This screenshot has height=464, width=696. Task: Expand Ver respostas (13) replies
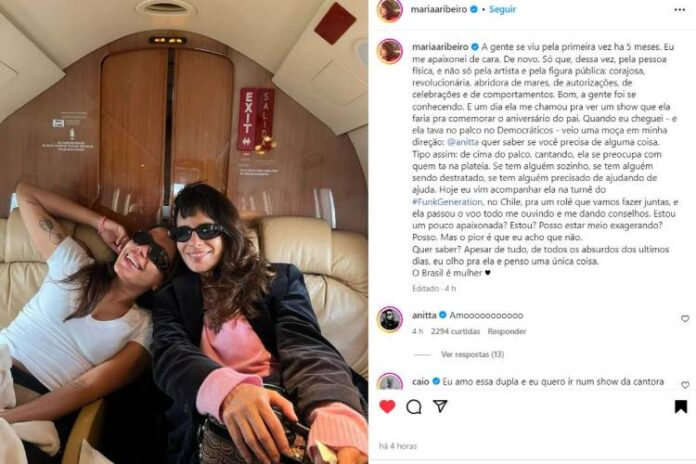472,354
